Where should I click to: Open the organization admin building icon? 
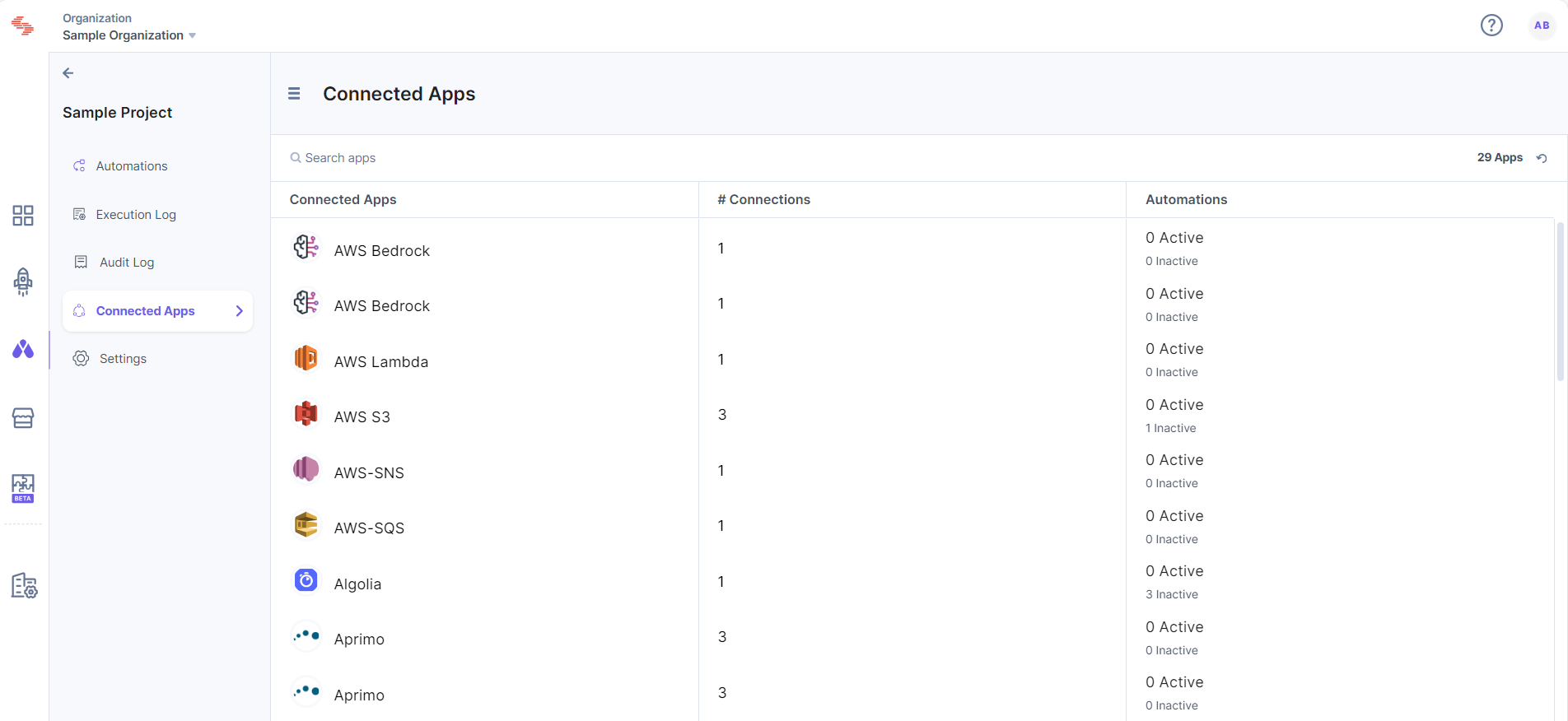tap(24, 586)
